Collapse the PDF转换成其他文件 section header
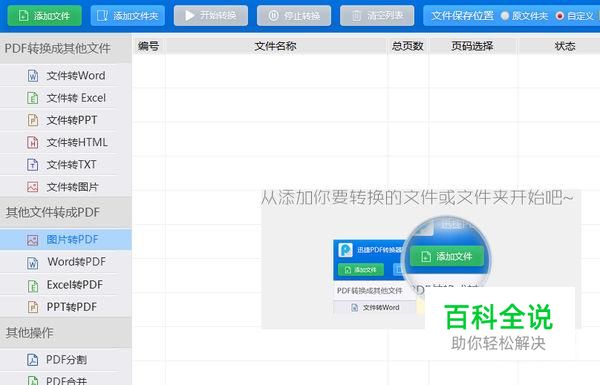The width and height of the screenshot is (600, 385). point(66,49)
